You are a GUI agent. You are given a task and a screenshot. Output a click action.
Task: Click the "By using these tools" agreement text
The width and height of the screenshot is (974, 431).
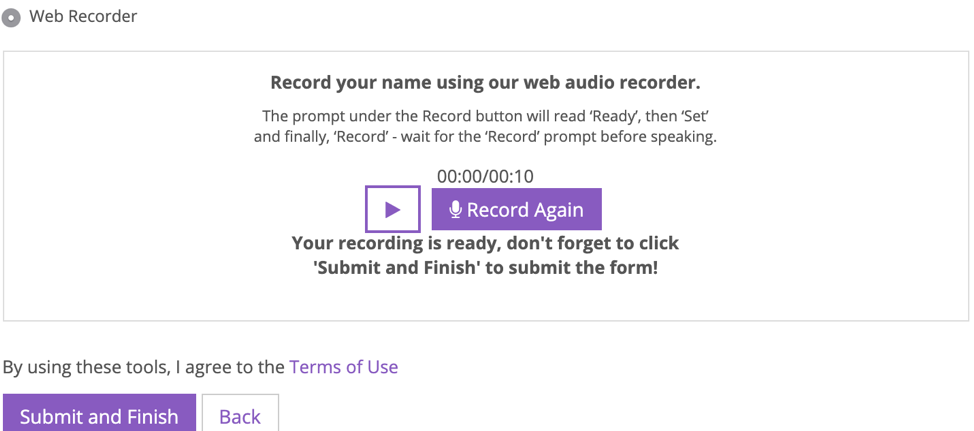click(x=143, y=367)
